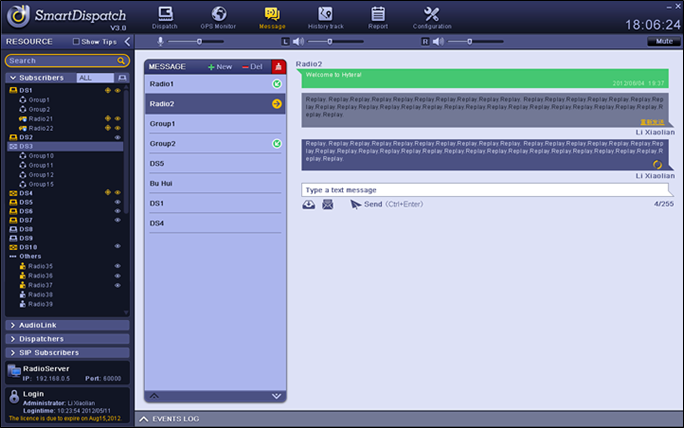Toggle eye visibility for Radio22

pos(117,128)
